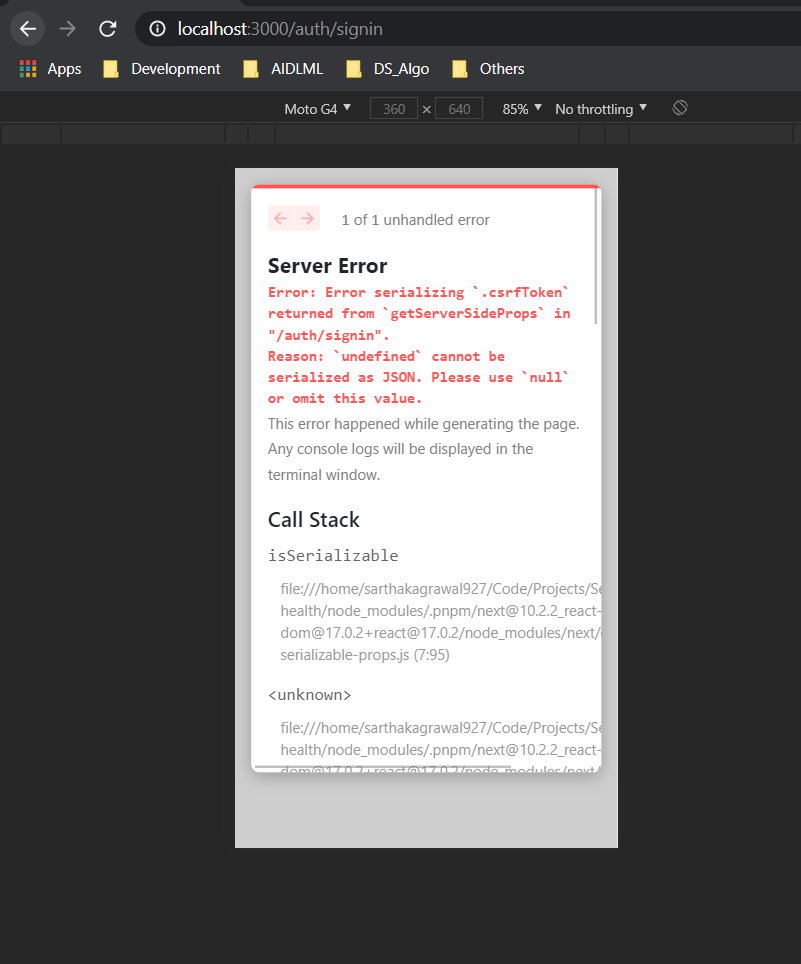The width and height of the screenshot is (801, 964).
Task: Click the browser reload icon
Action: [x=107, y=28]
